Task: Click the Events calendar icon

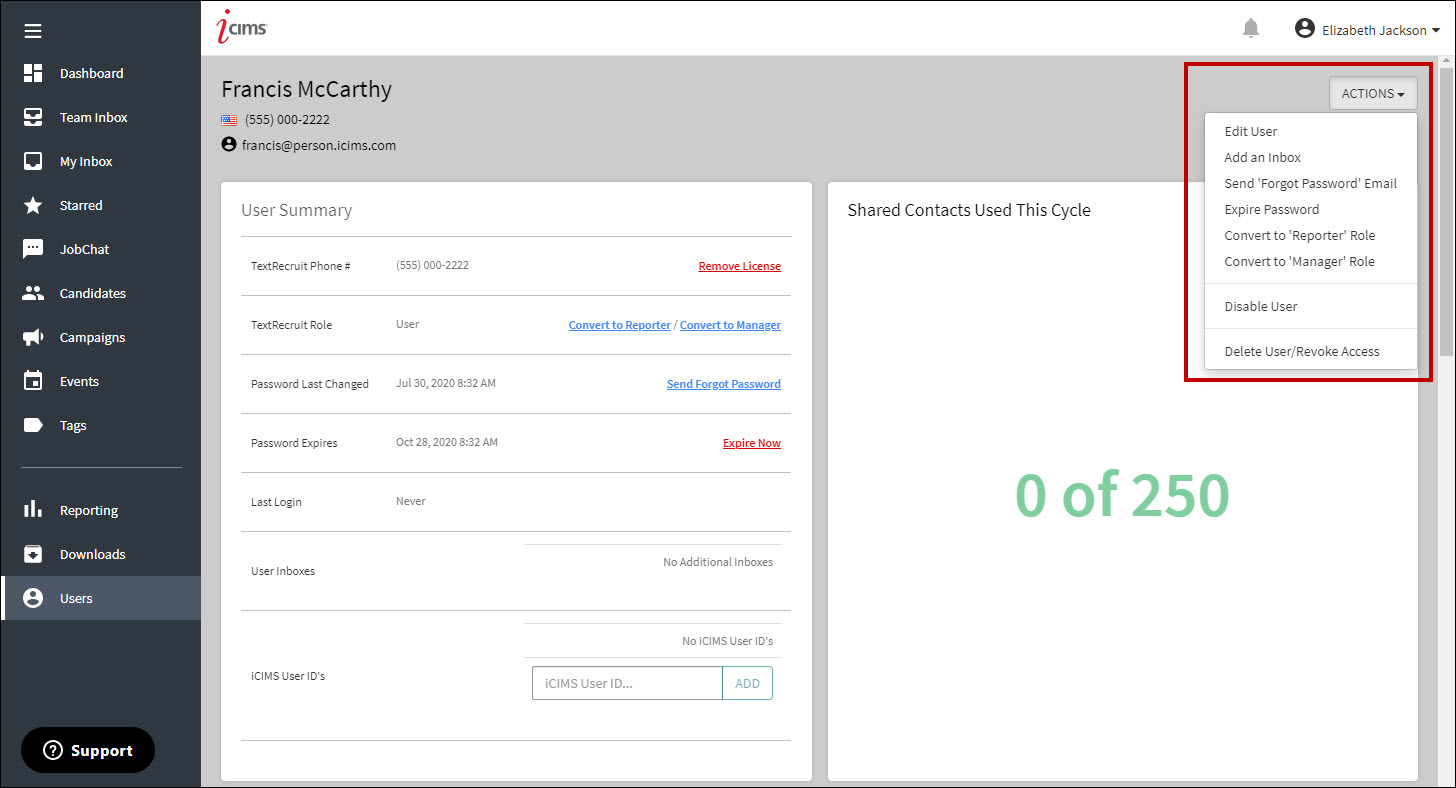Action: click(33, 381)
